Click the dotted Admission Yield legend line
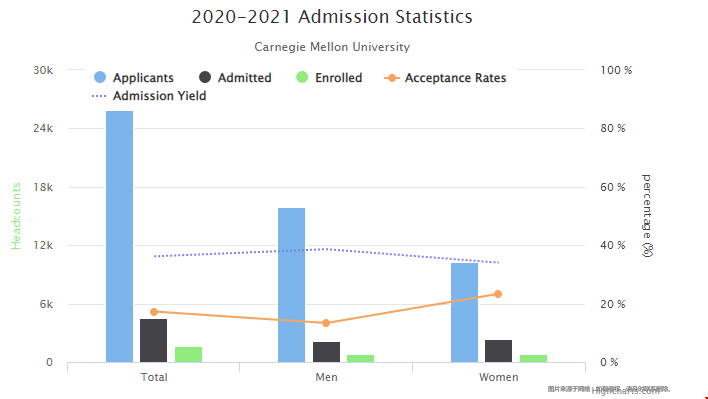The image size is (708, 399). 99,96
